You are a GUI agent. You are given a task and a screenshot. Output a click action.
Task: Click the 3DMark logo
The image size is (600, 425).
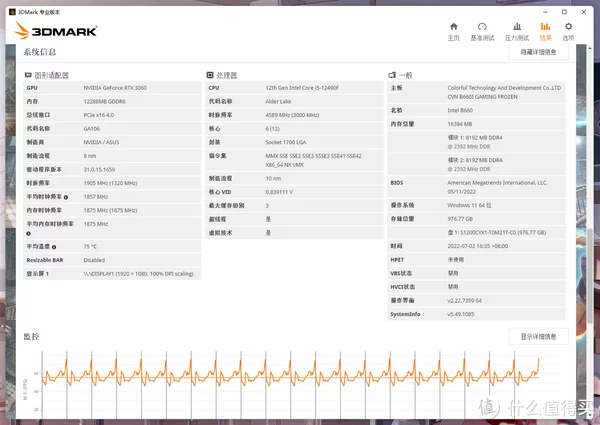click(55, 30)
